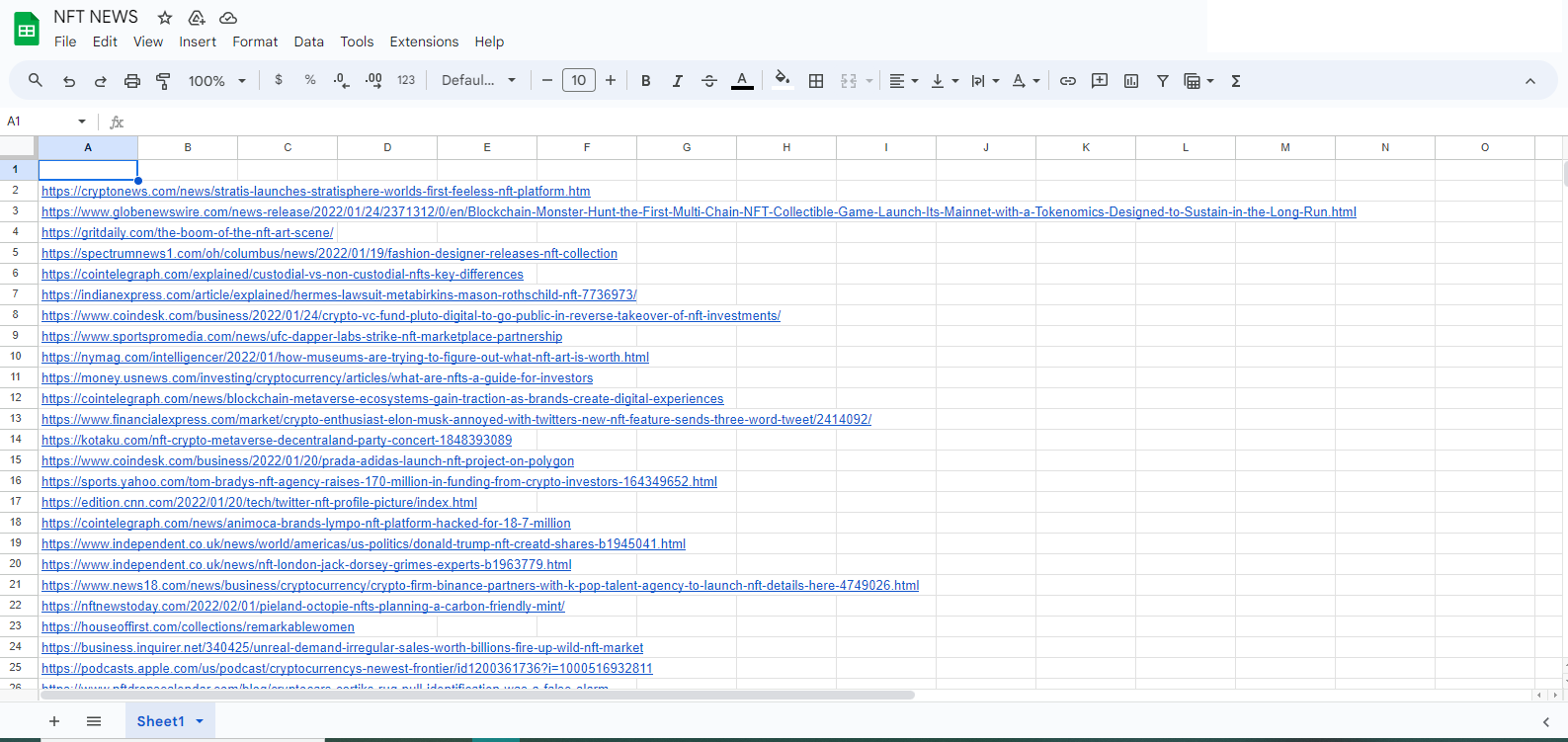This screenshot has height=742, width=1568.
Task: Open the text color picker
Action: (x=742, y=81)
